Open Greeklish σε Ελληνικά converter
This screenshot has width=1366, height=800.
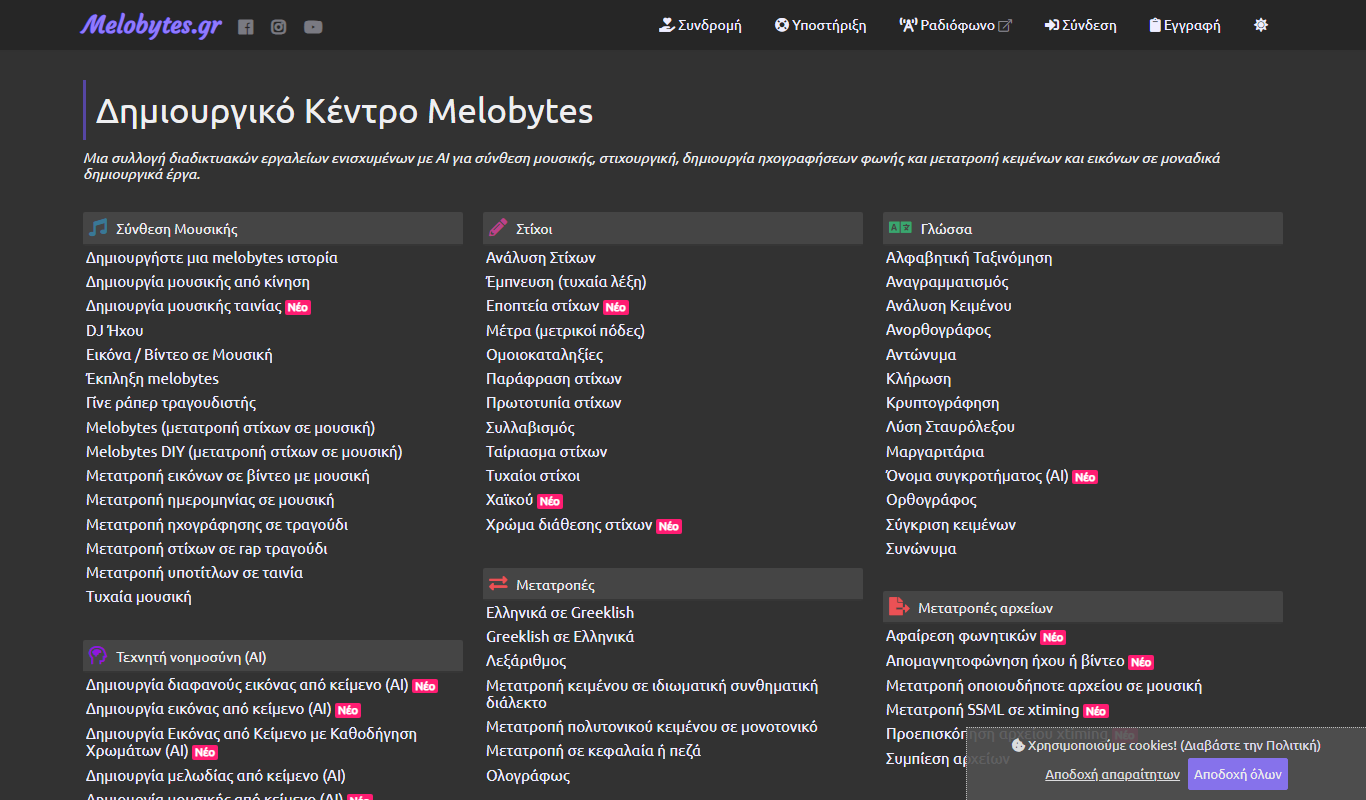pos(560,636)
